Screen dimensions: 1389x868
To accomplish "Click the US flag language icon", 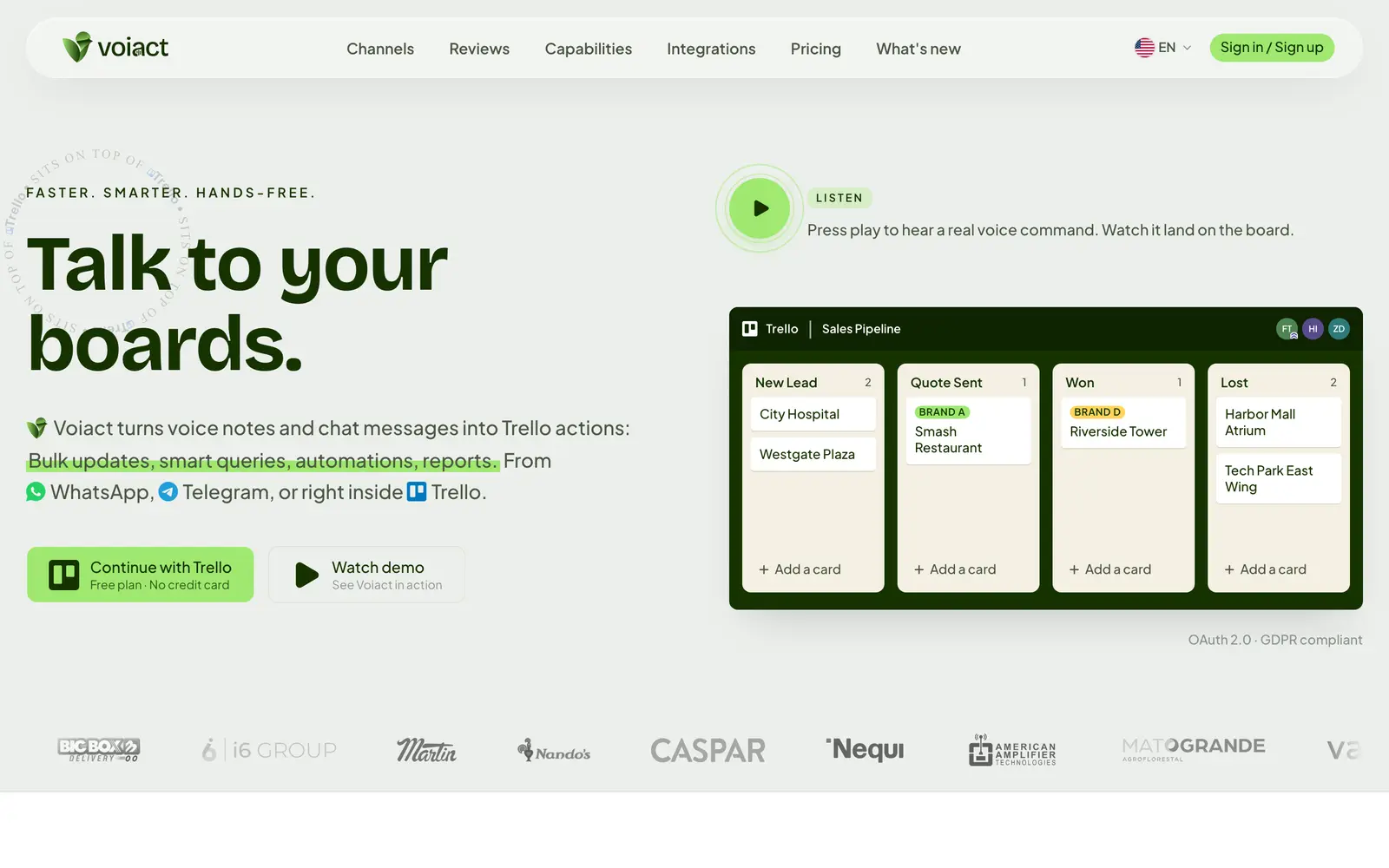I will click(x=1144, y=48).
